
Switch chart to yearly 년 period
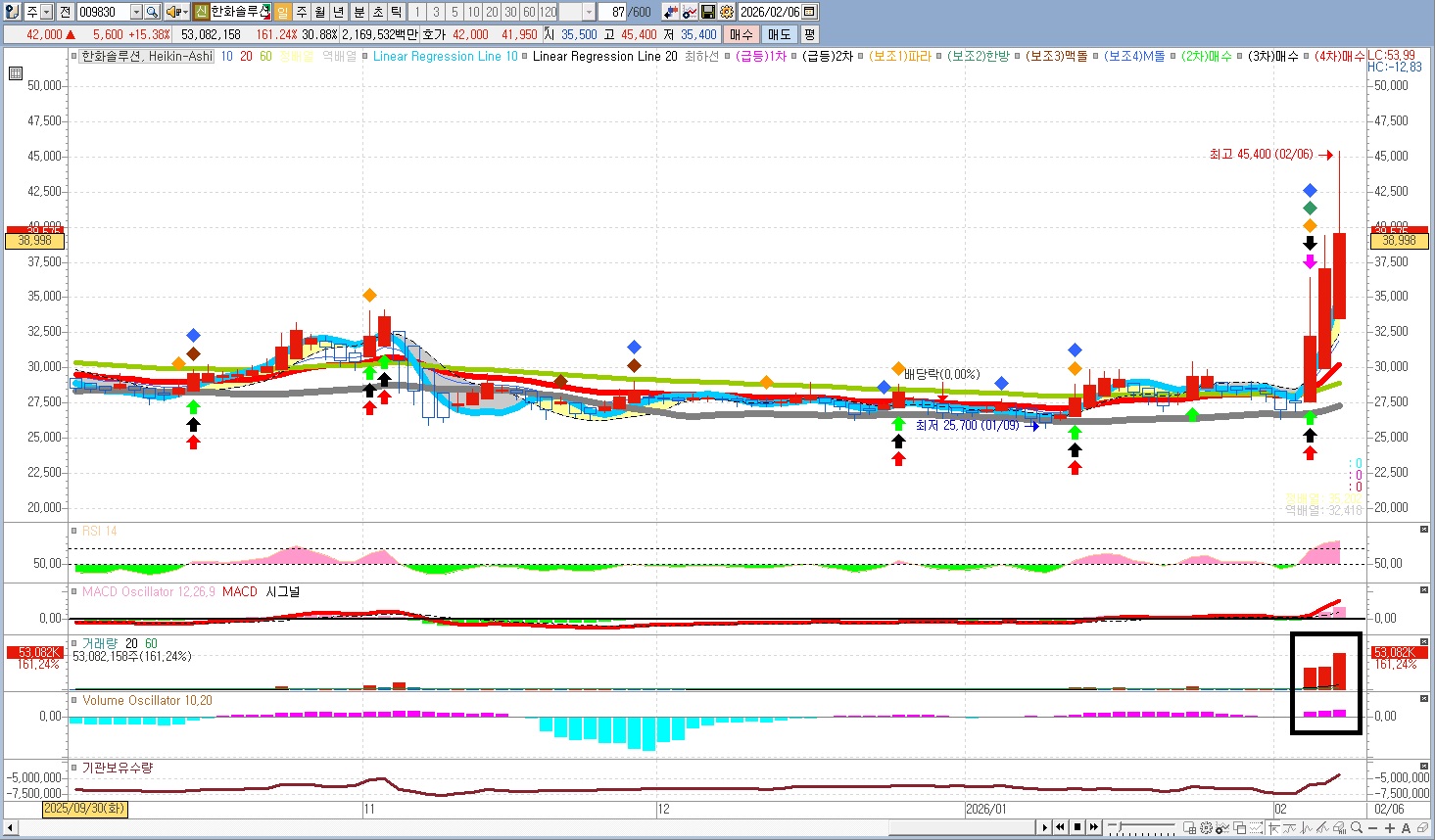point(339,12)
